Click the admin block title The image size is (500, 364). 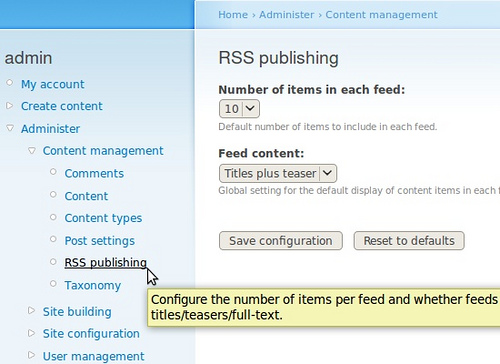[x=28, y=58]
